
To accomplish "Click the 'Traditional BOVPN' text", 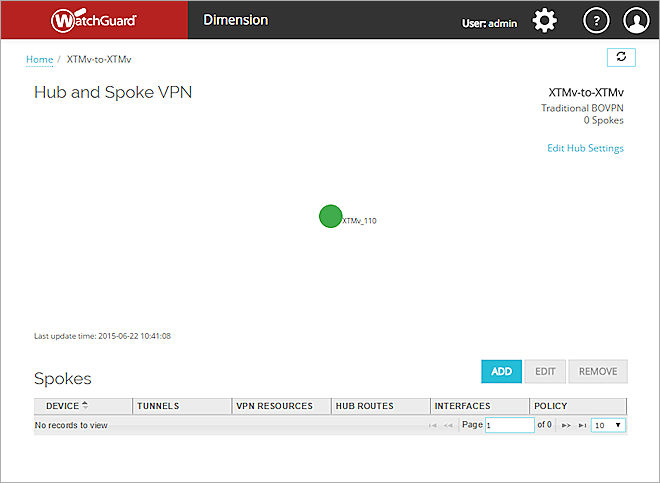I will pos(582,108).
